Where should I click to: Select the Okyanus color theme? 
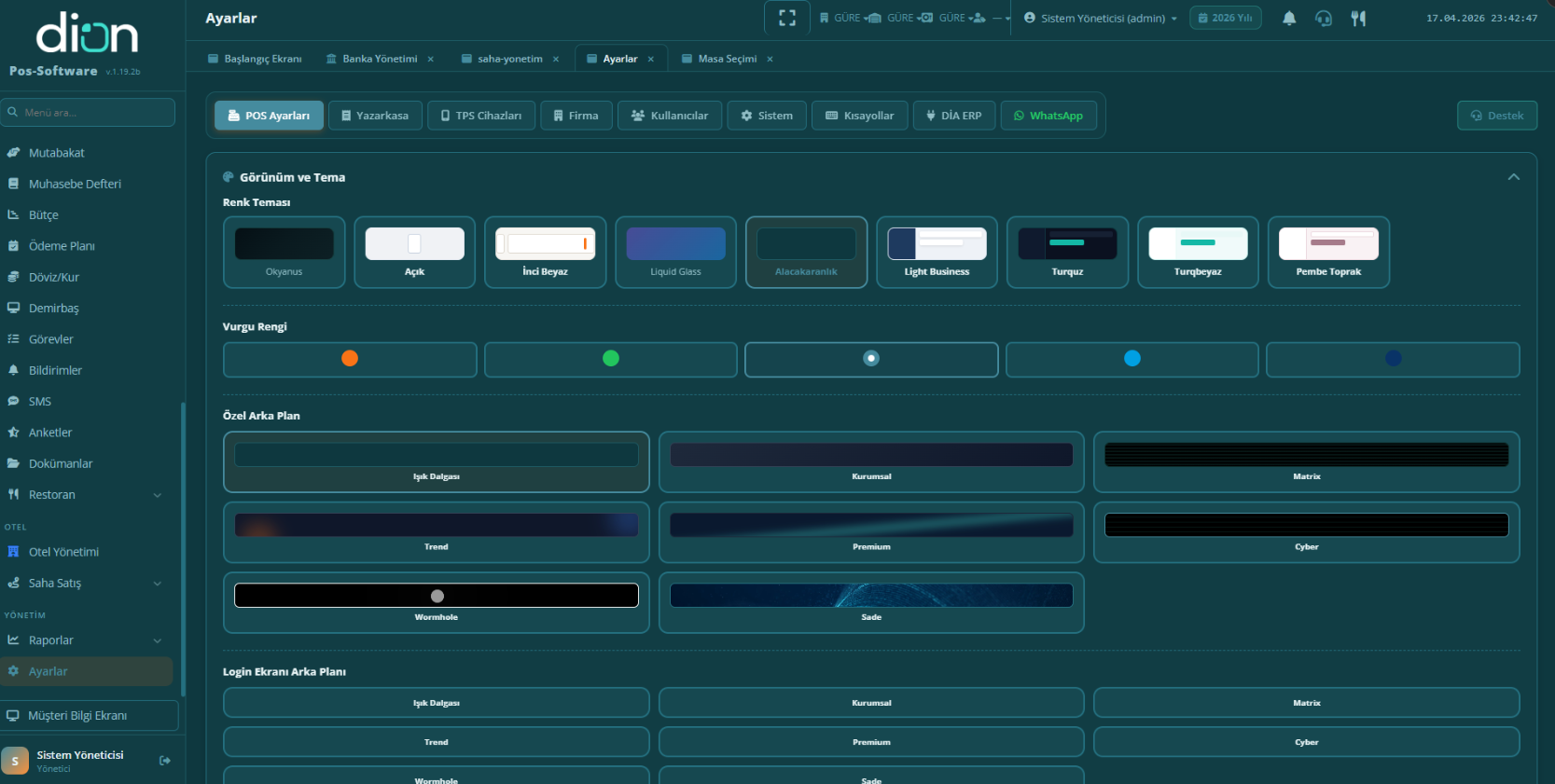[x=285, y=253]
